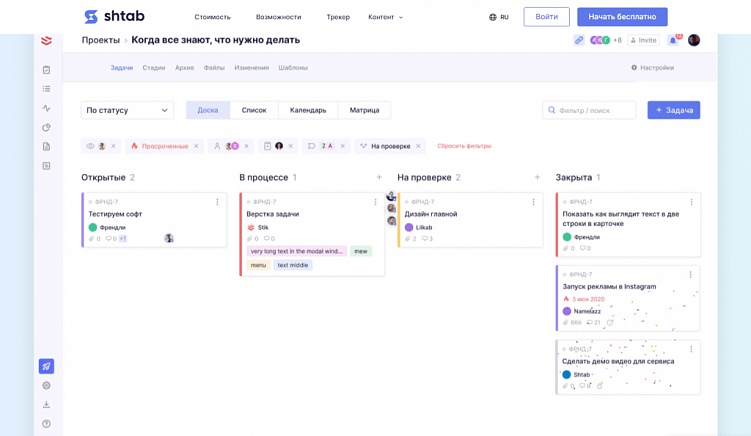
Task: Open three-dot menu on Верстка задачи card
Action: point(376,202)
